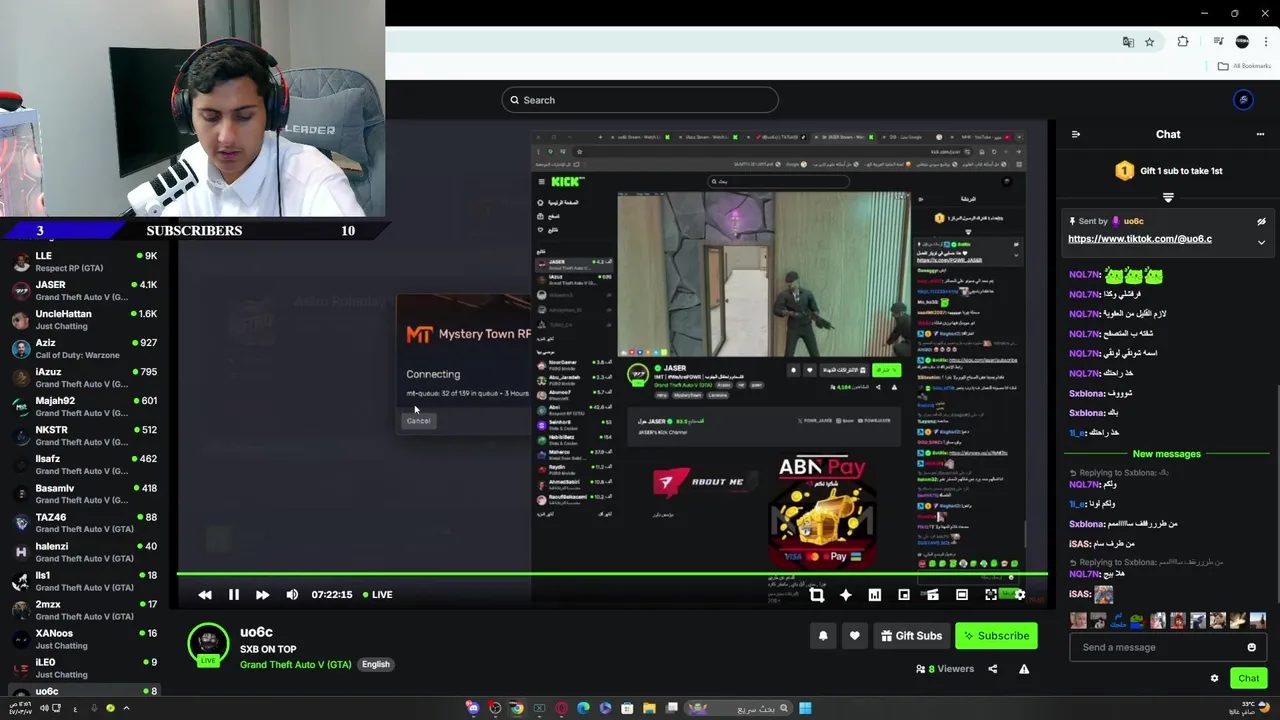Open the Chrome profile avatar
Viewport: 1280px width, 720px height.
(x=1242, y=42)
